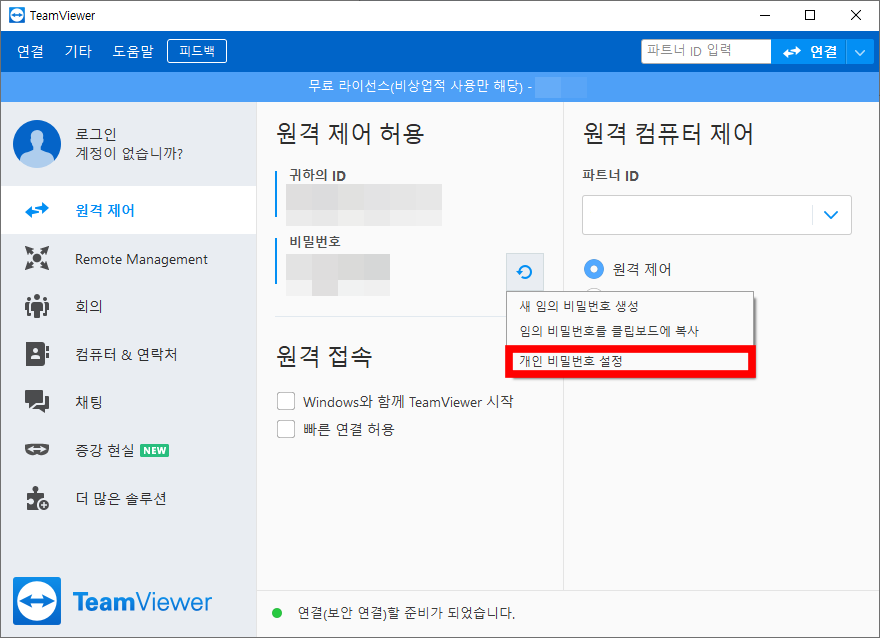
Task: Click the 파트너 ID 입력 field in the header
Action: [706, 51]
